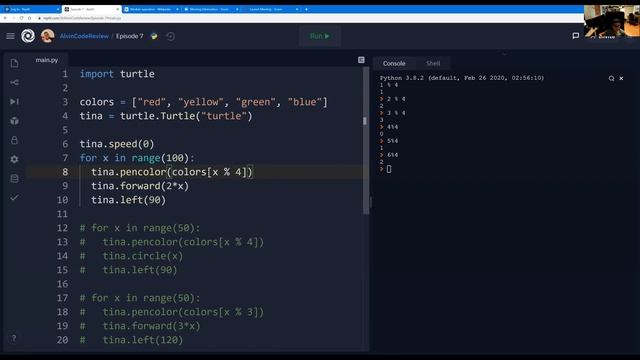Switch to Launch Meeting Zoom tab
The height and width of the screenshot is (360, 640).
pyautogui.click(x=270, y=9)
